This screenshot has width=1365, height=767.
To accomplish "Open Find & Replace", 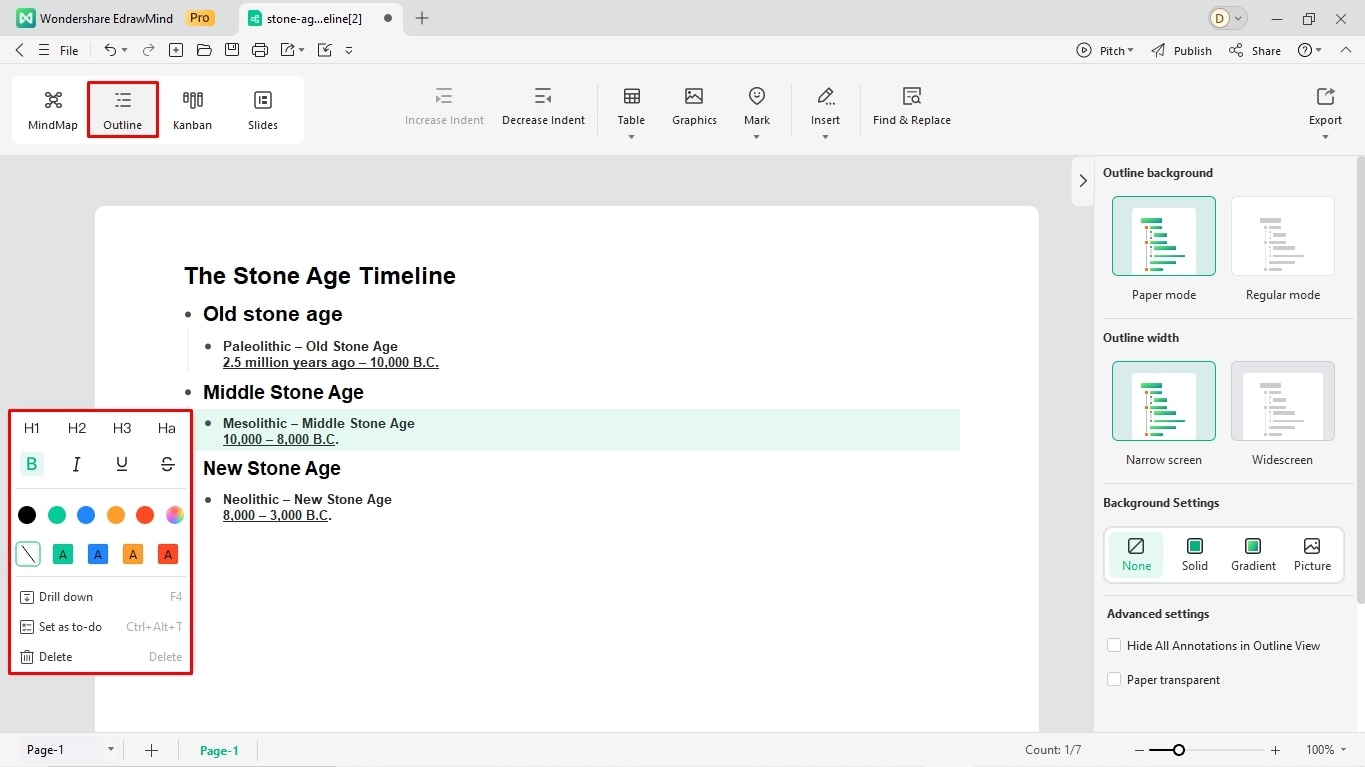I will [911, 107].
